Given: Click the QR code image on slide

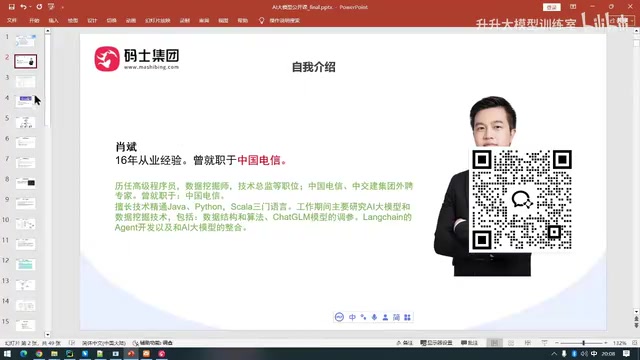Looking at the screenshot, I should (x=522, y=200).
